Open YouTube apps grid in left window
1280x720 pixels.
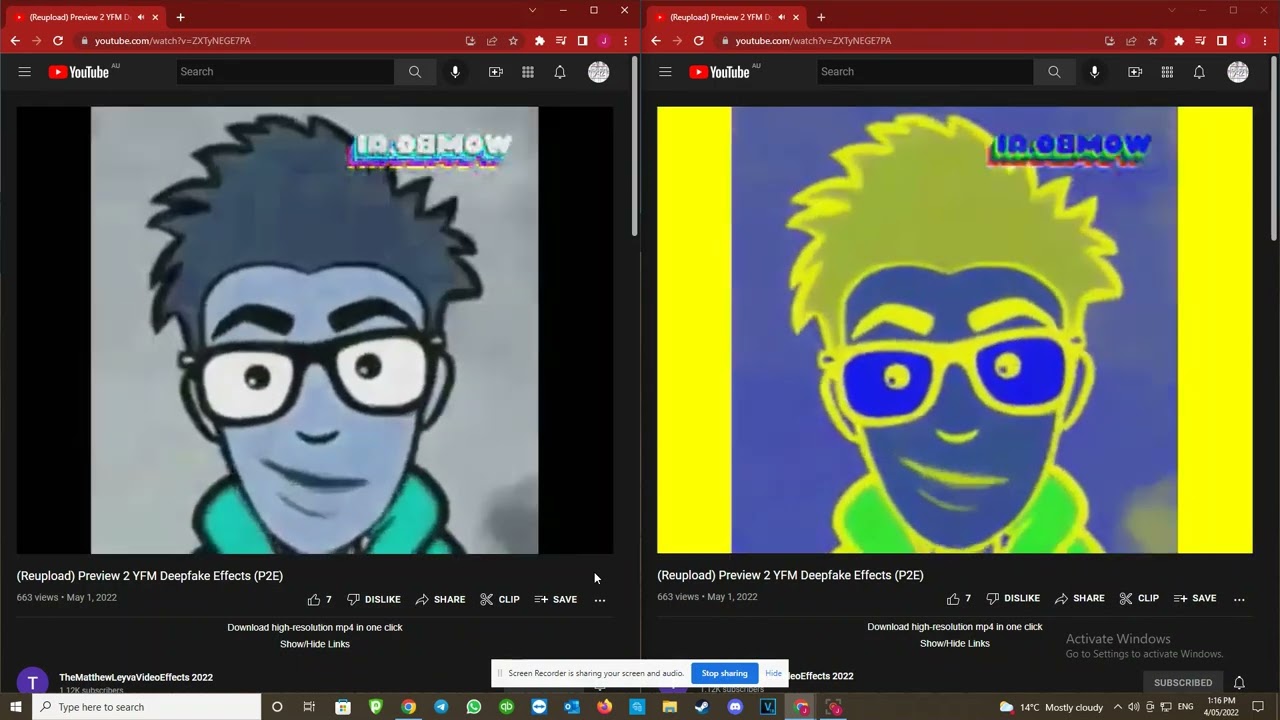coord(528,72)
